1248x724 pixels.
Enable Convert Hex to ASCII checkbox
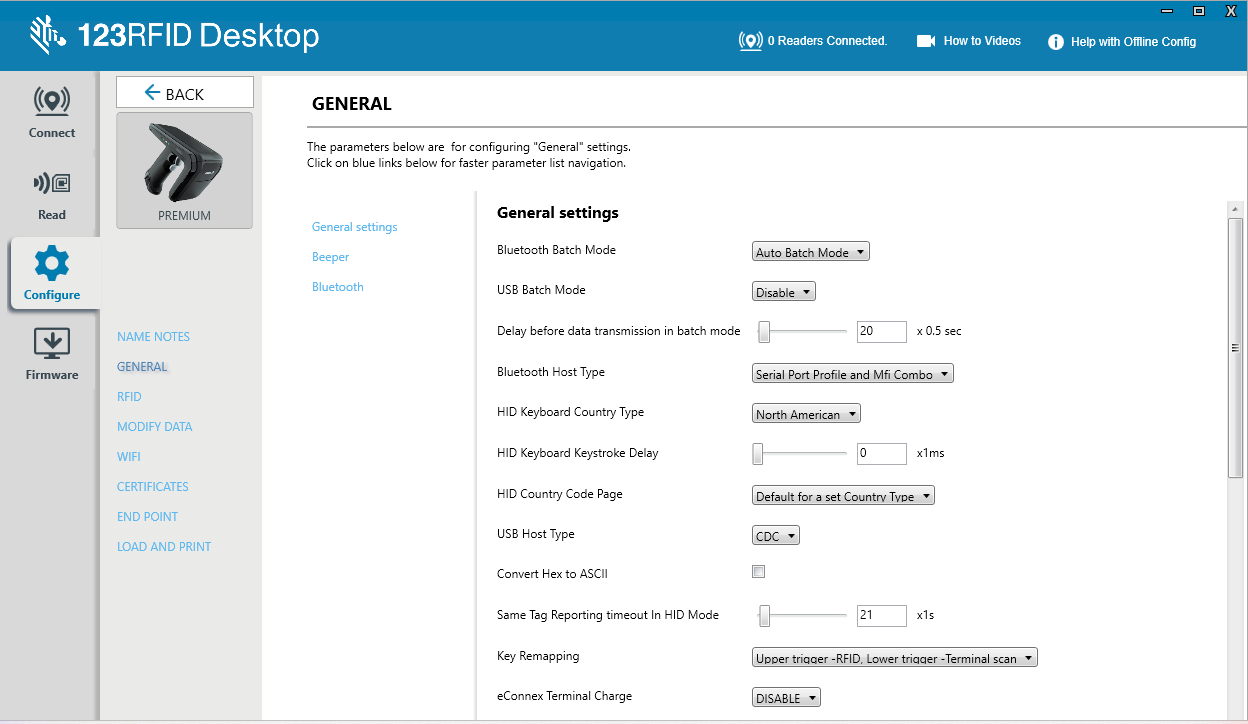click(x=758, y=572)
